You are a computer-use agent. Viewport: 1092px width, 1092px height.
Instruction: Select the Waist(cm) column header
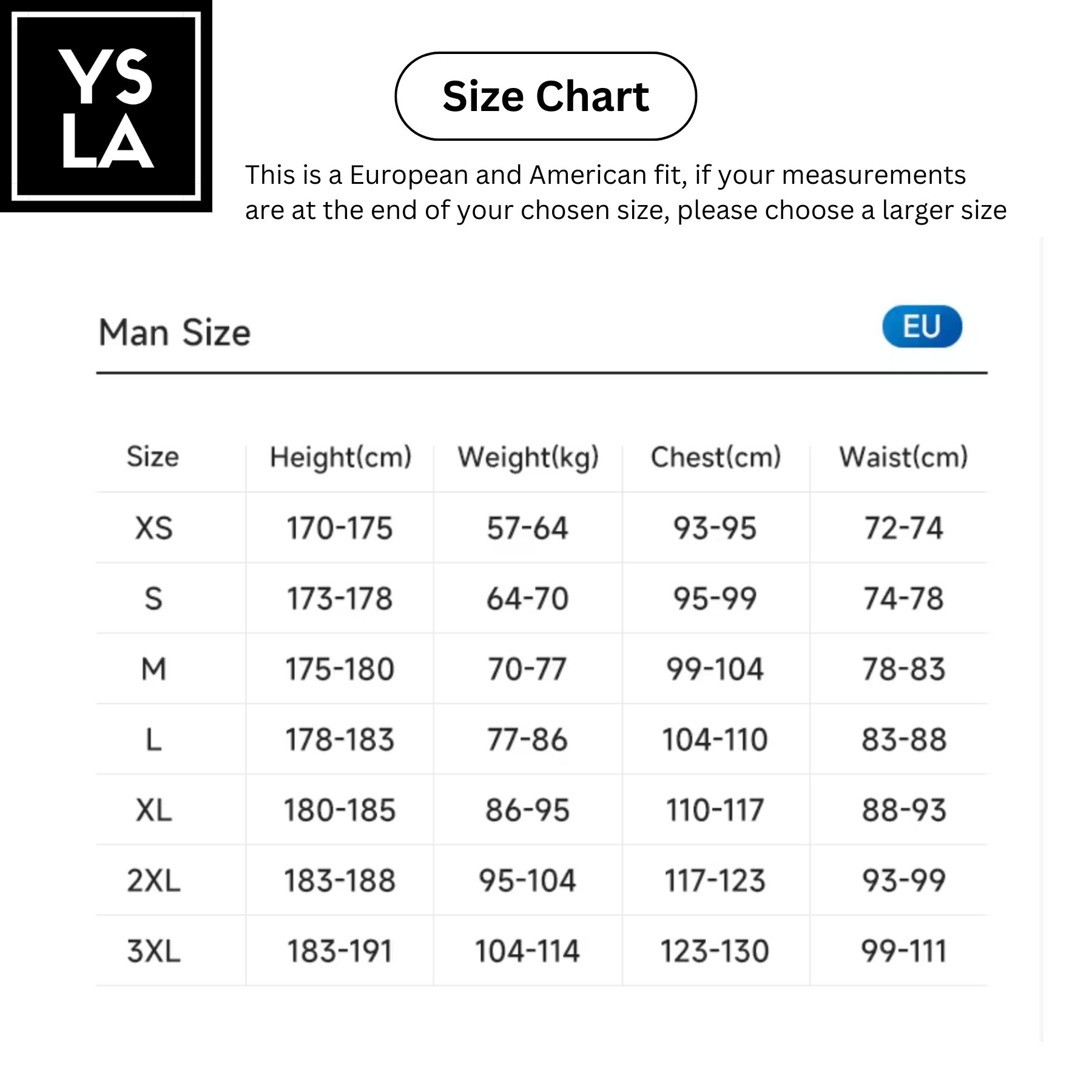(903, 457)
